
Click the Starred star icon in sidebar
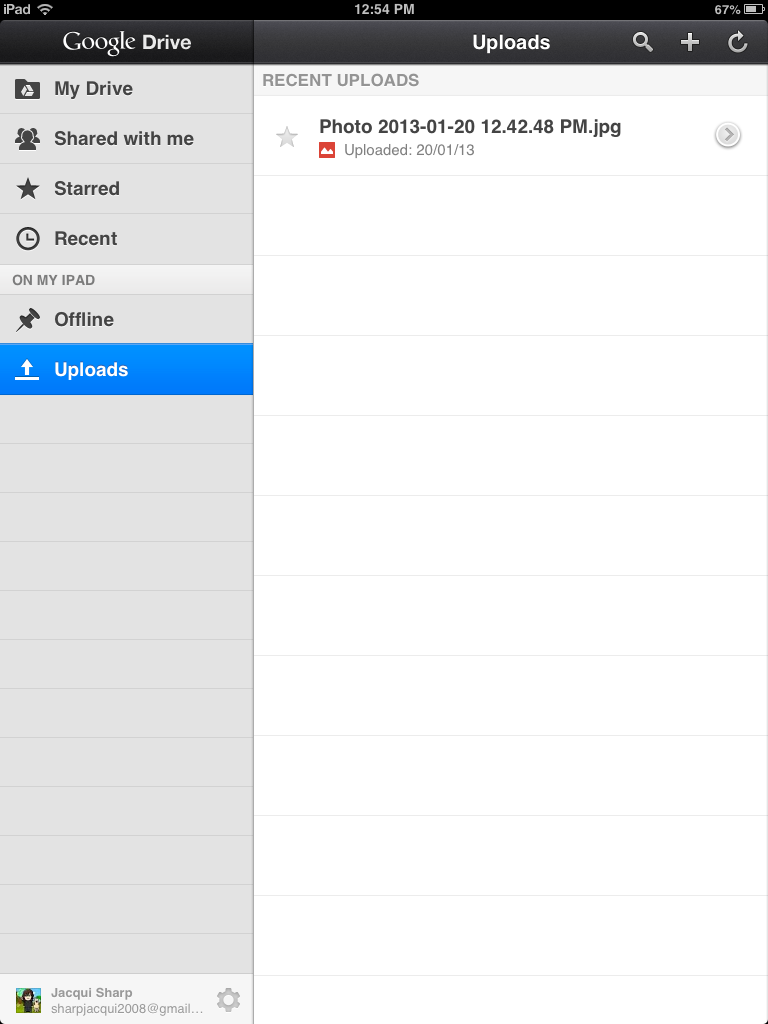[27, 188]
